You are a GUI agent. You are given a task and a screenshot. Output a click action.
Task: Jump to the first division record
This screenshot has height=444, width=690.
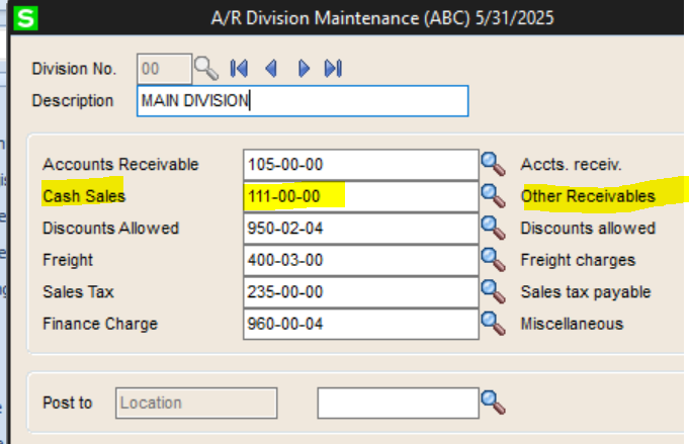click(x=239, y=69)
